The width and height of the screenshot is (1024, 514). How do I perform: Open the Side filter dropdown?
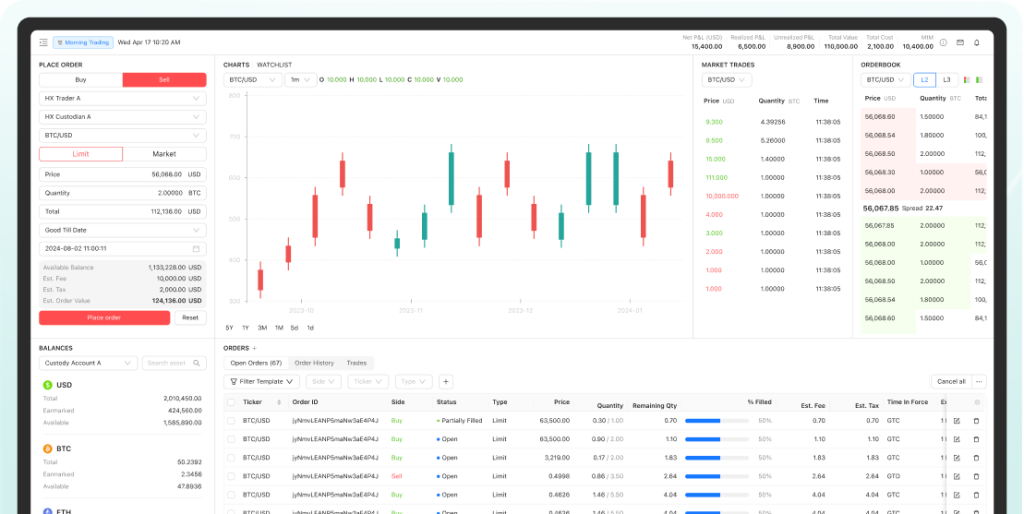(x=323, y=381)
